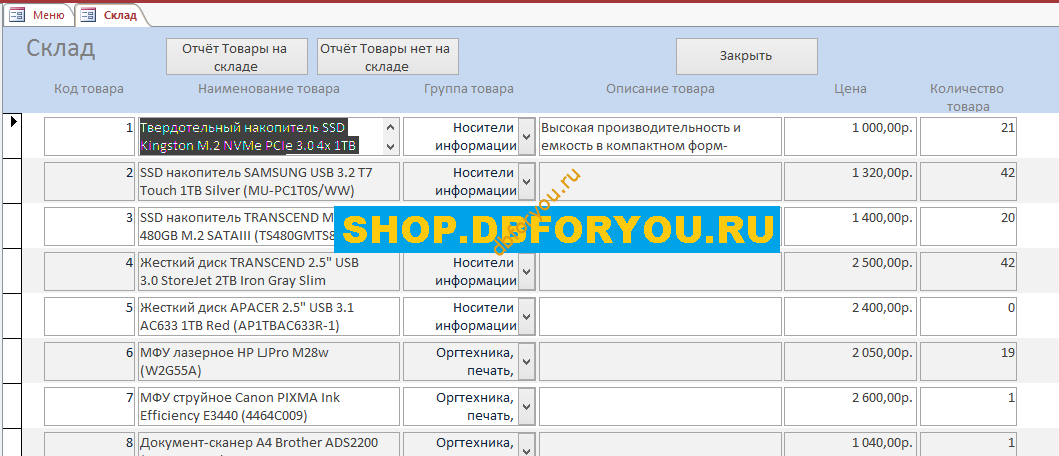Click the SAMSUNG USB 3.2 T7 Touch name field
This screenshot has height=456, width=1059.
click(269, 181)
